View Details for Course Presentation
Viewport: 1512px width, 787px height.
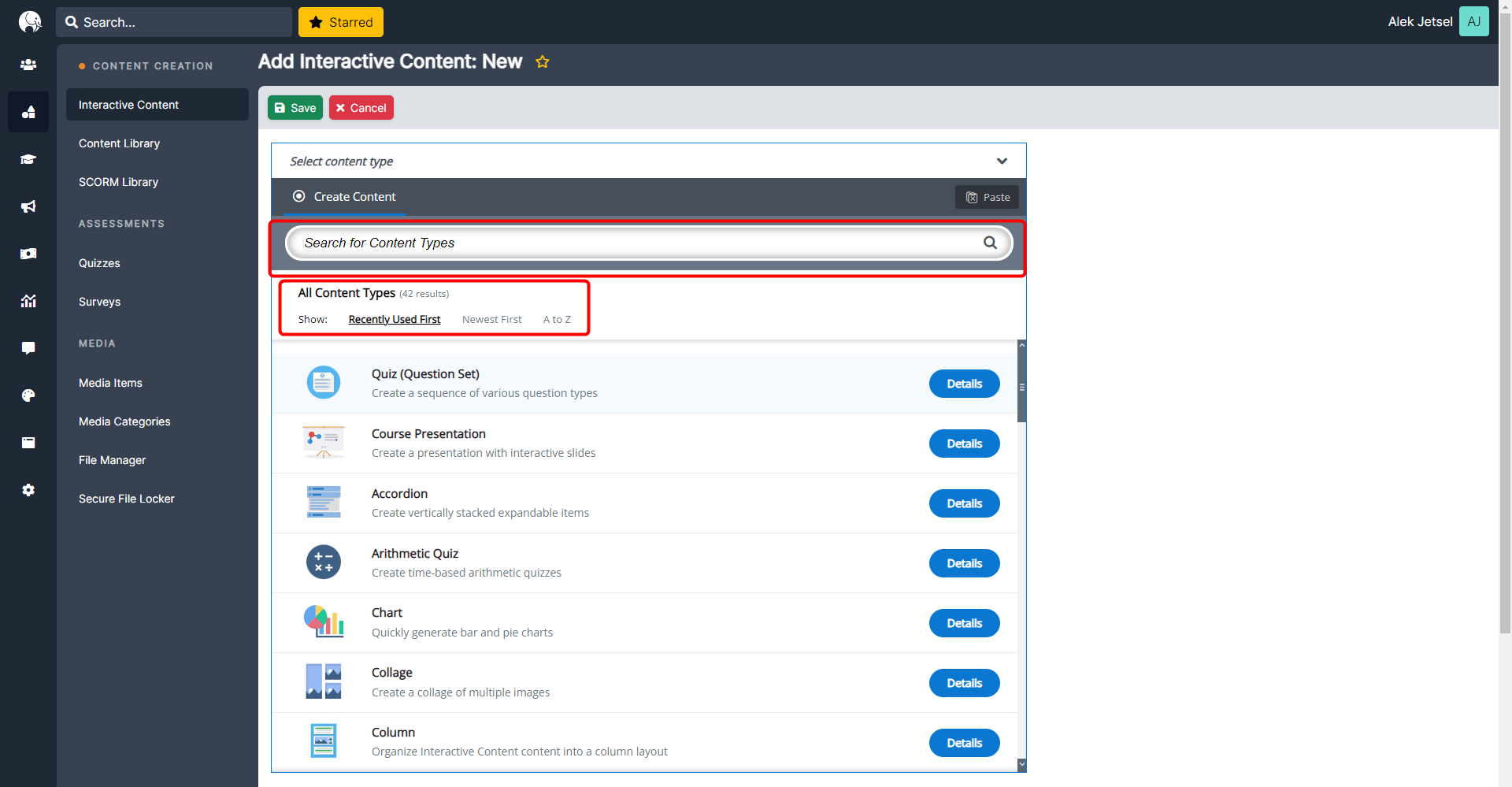tap(964, 444)
